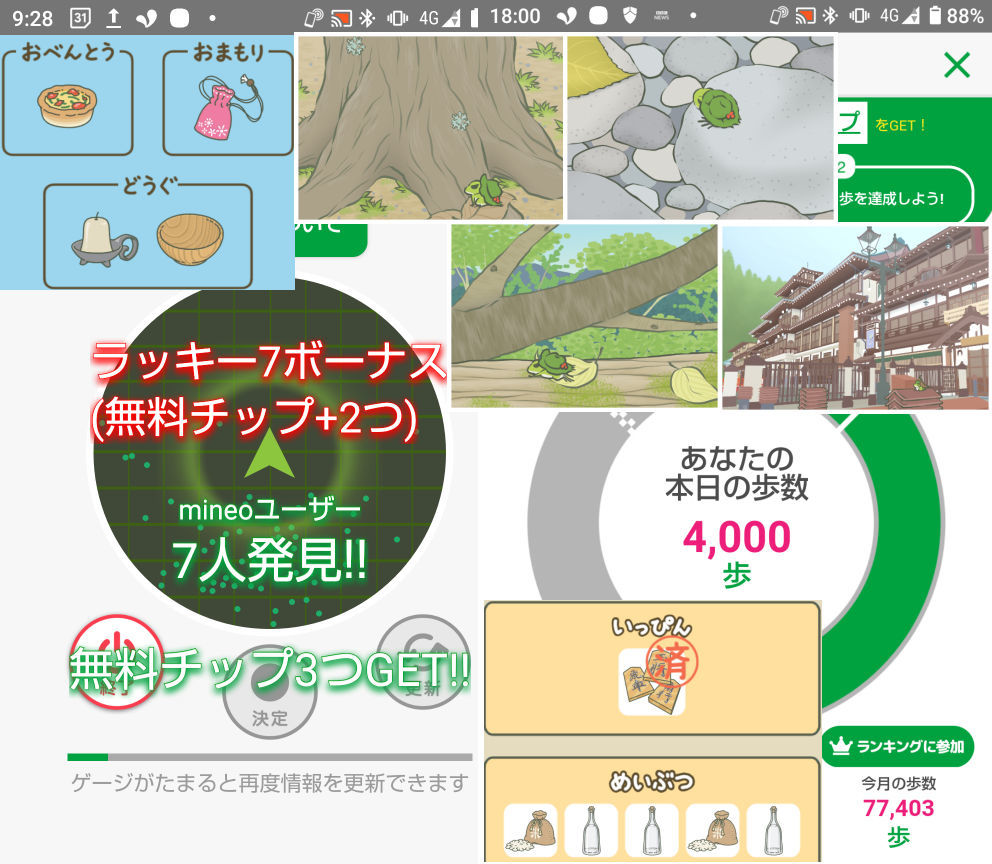Close the step panel with green X
Image resolution: width=992 pixels, height=864 pixels.
pos(957,66)
